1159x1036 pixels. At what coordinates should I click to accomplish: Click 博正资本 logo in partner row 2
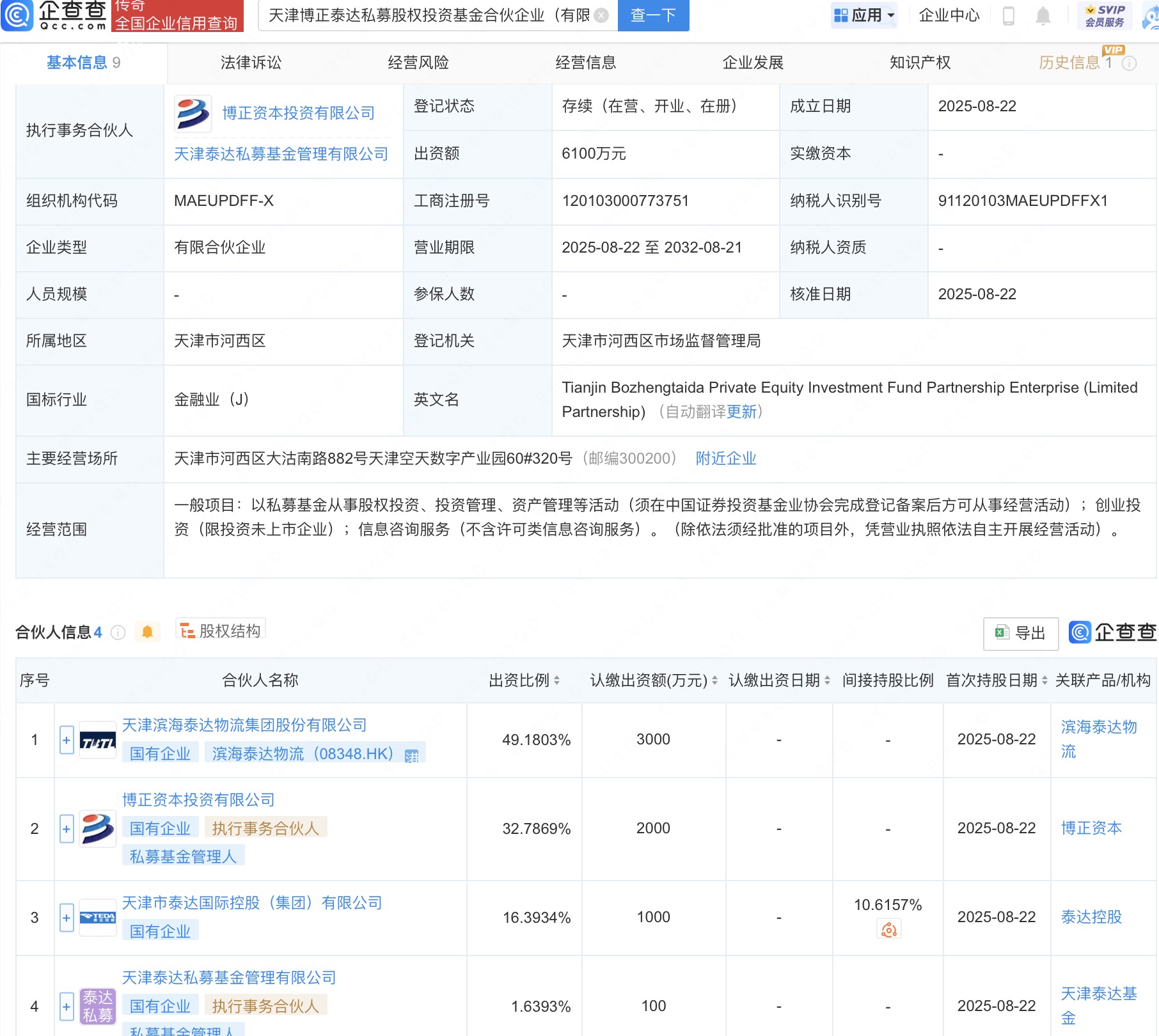pos(98,829)
